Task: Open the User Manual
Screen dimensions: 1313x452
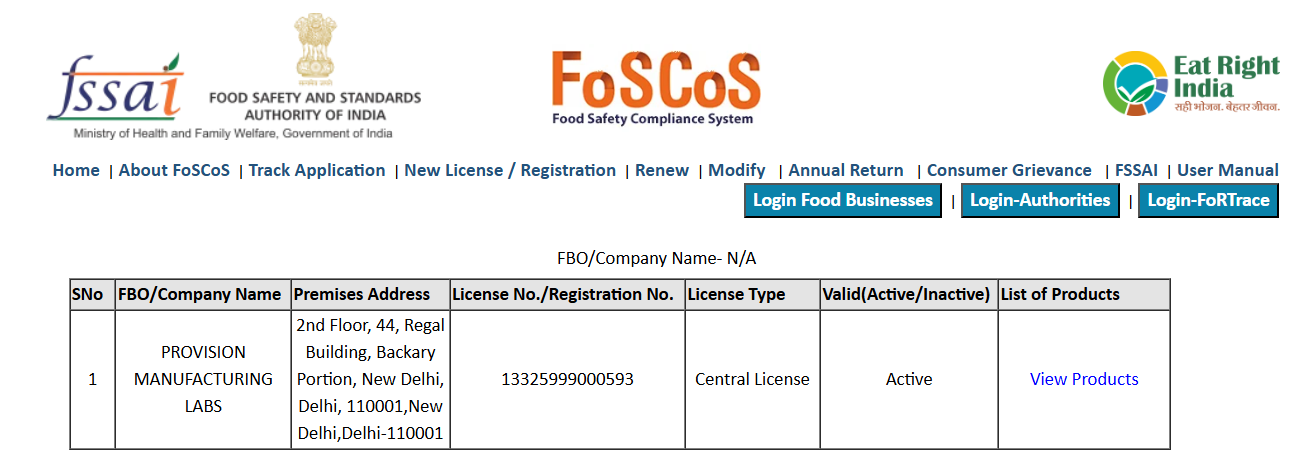Action: pyautogui.click(x=1228, y=170)
